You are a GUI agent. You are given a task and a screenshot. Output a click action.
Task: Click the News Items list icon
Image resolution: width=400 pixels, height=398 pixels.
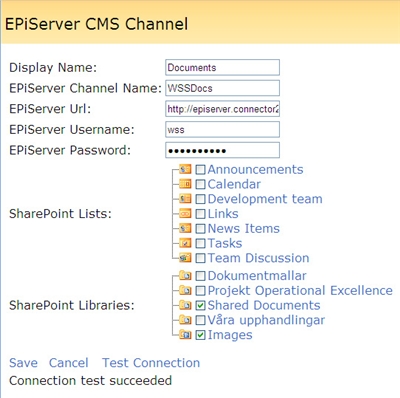185,228
